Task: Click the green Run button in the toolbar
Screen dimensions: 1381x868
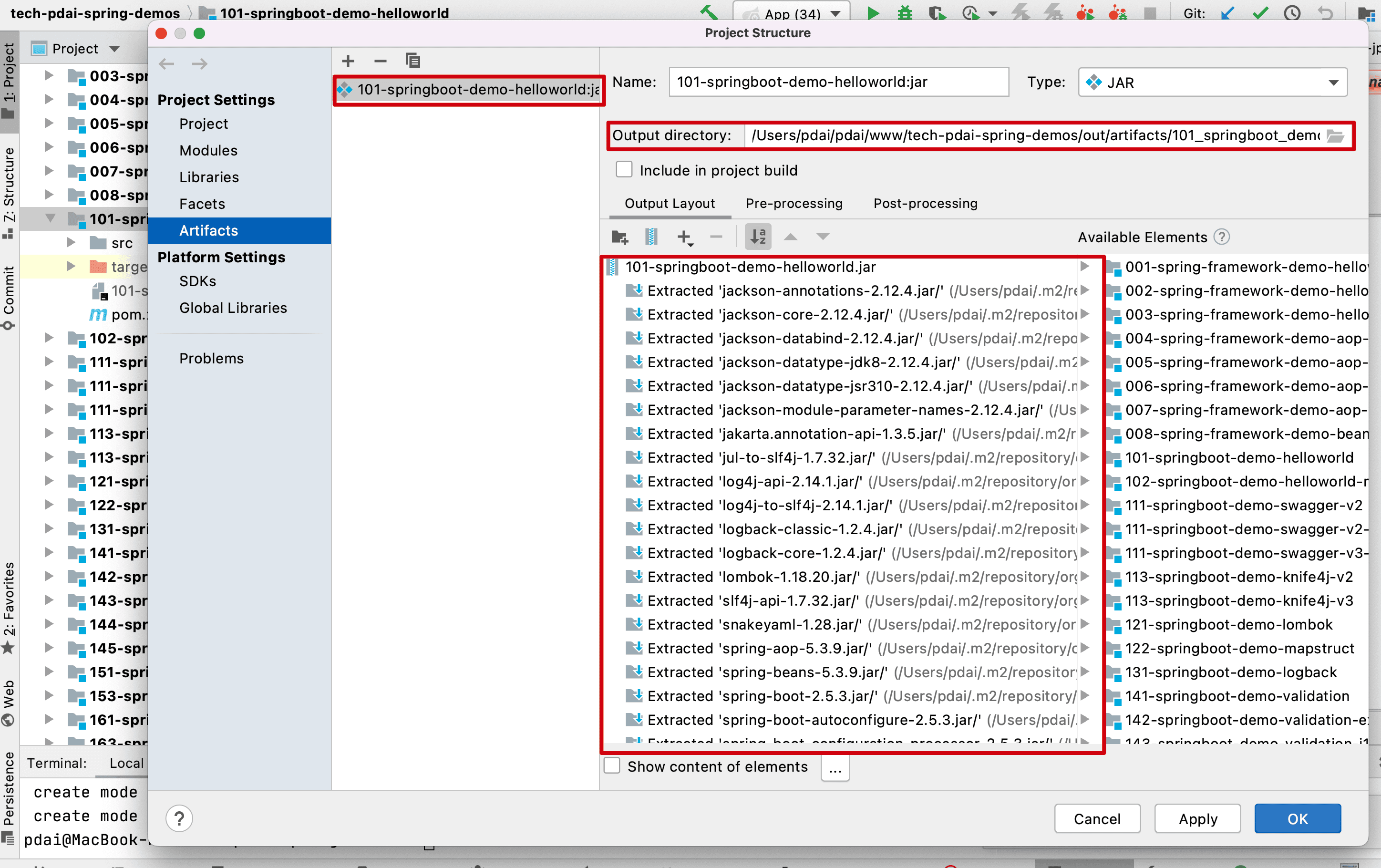Action: 873,12
